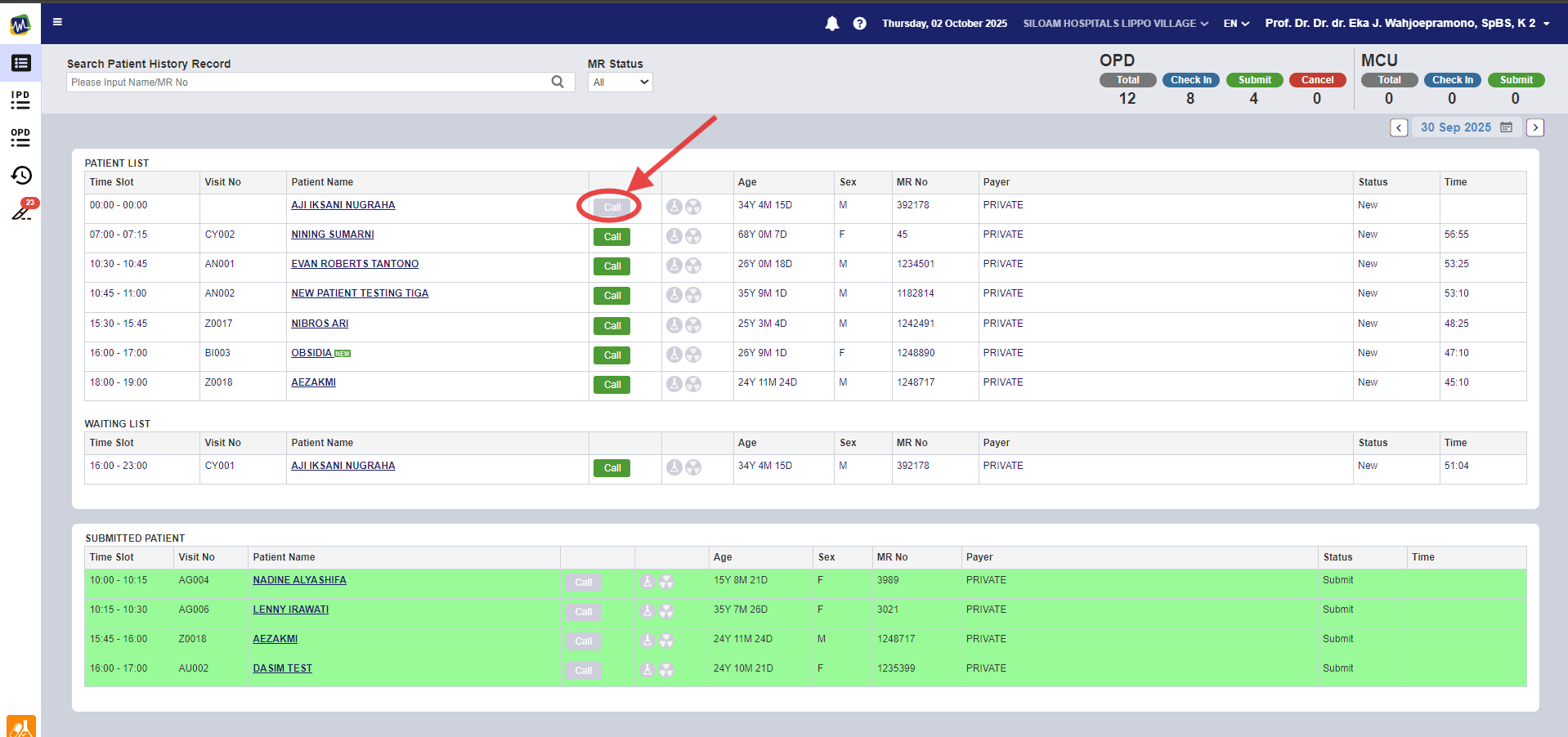
Task: Call patient NIBROS ARI
Action: [612, 326]
